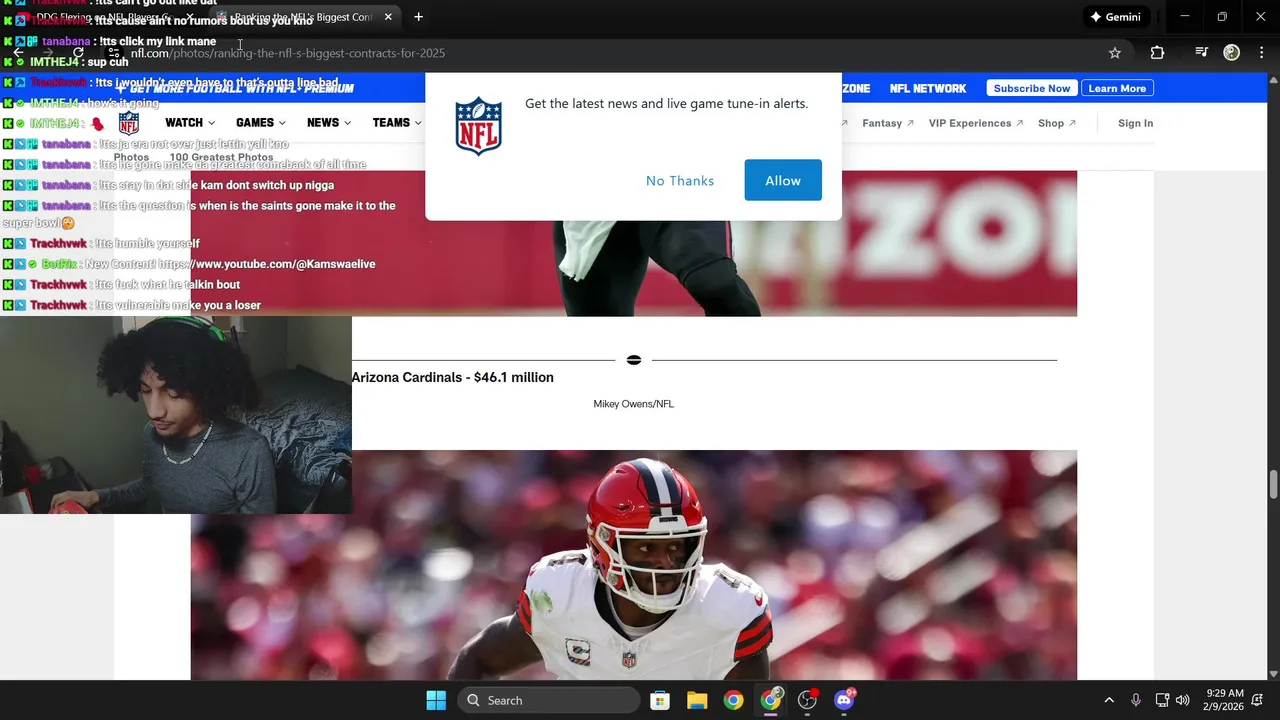The image size is (1280, 720).
Task: Open the Chrome three-dot menu
Action: [1260, 53]
